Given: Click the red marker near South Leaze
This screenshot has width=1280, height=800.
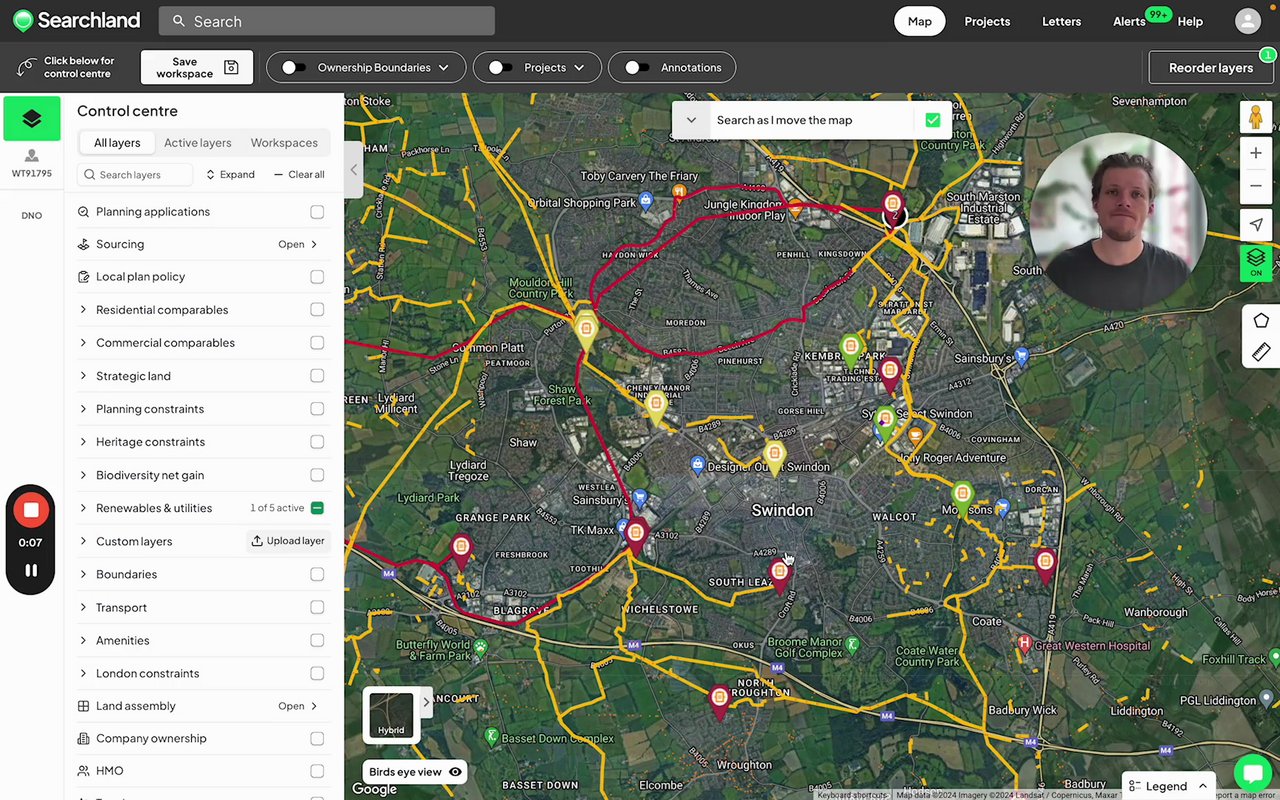Looking at the screenshot, I should tap(780, 574).
